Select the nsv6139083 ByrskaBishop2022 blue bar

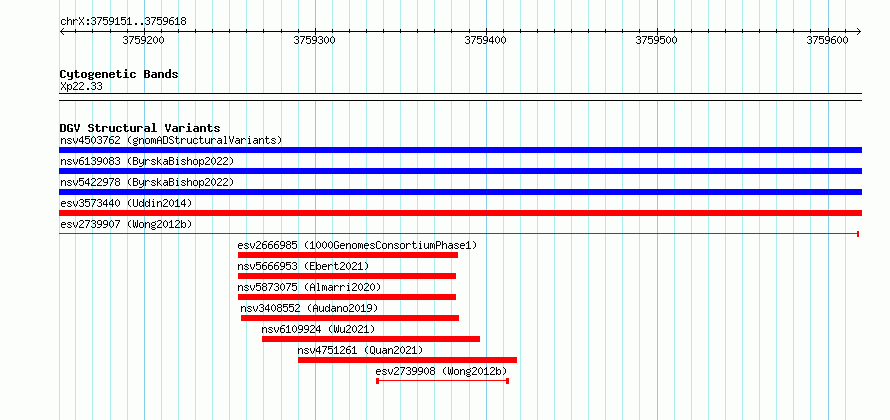pyautogui.click(x=460, y=171)
